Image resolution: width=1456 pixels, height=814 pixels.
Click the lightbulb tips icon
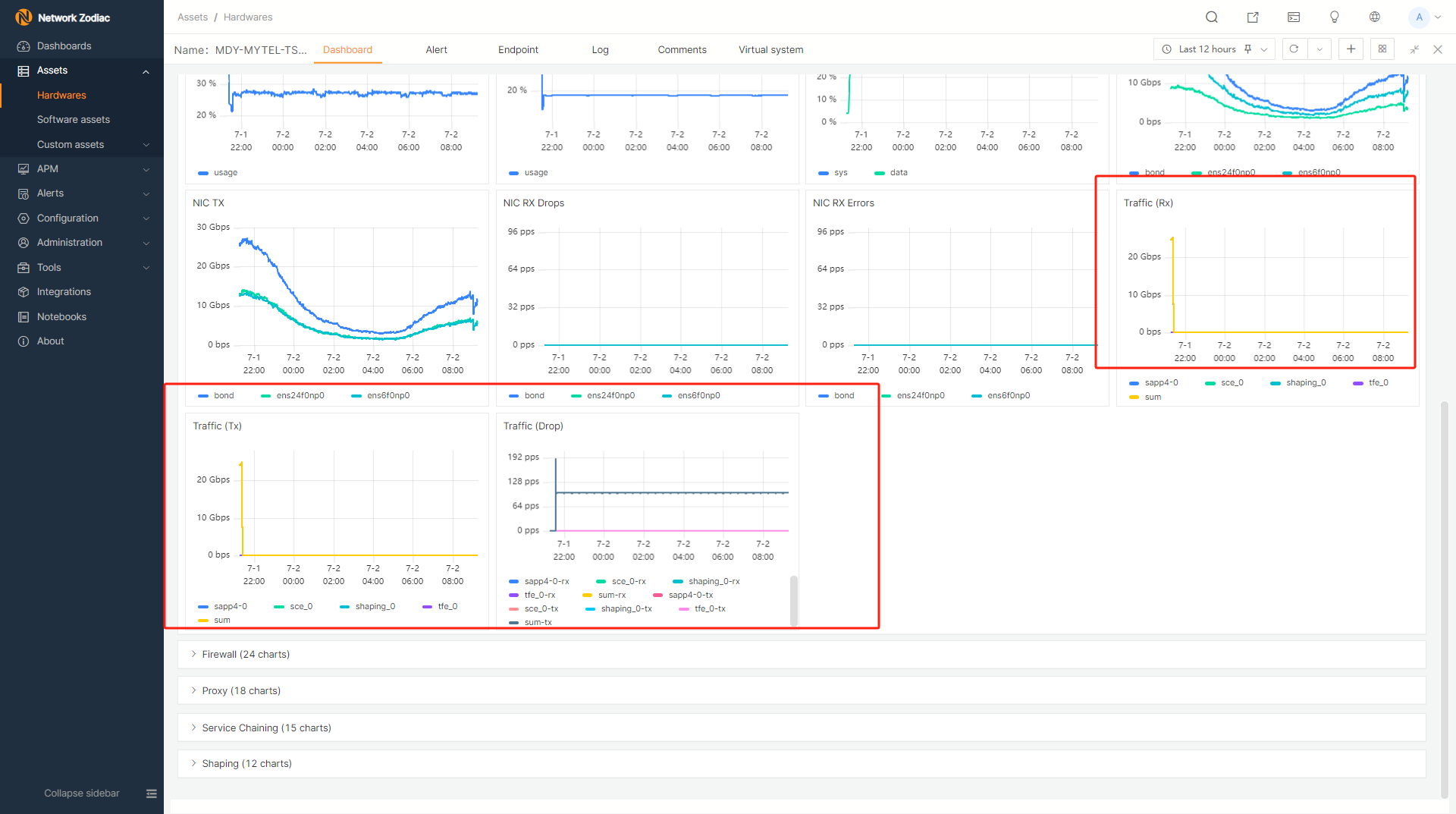point(1335,17)
